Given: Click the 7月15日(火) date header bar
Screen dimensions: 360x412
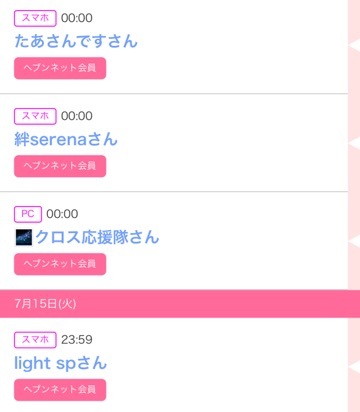Looking at the screenshot, I should pyautogui.click(x=180, y=304).
